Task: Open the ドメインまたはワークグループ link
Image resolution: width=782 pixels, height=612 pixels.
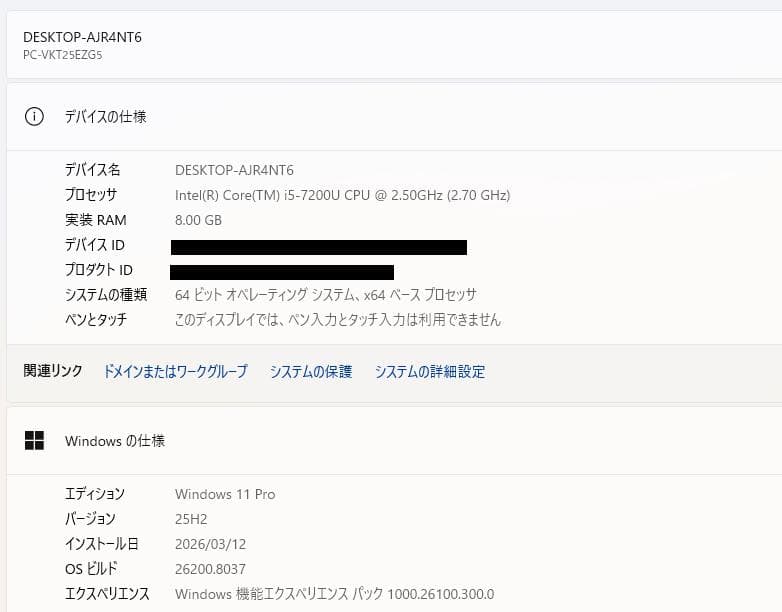Action: [175, 372]
